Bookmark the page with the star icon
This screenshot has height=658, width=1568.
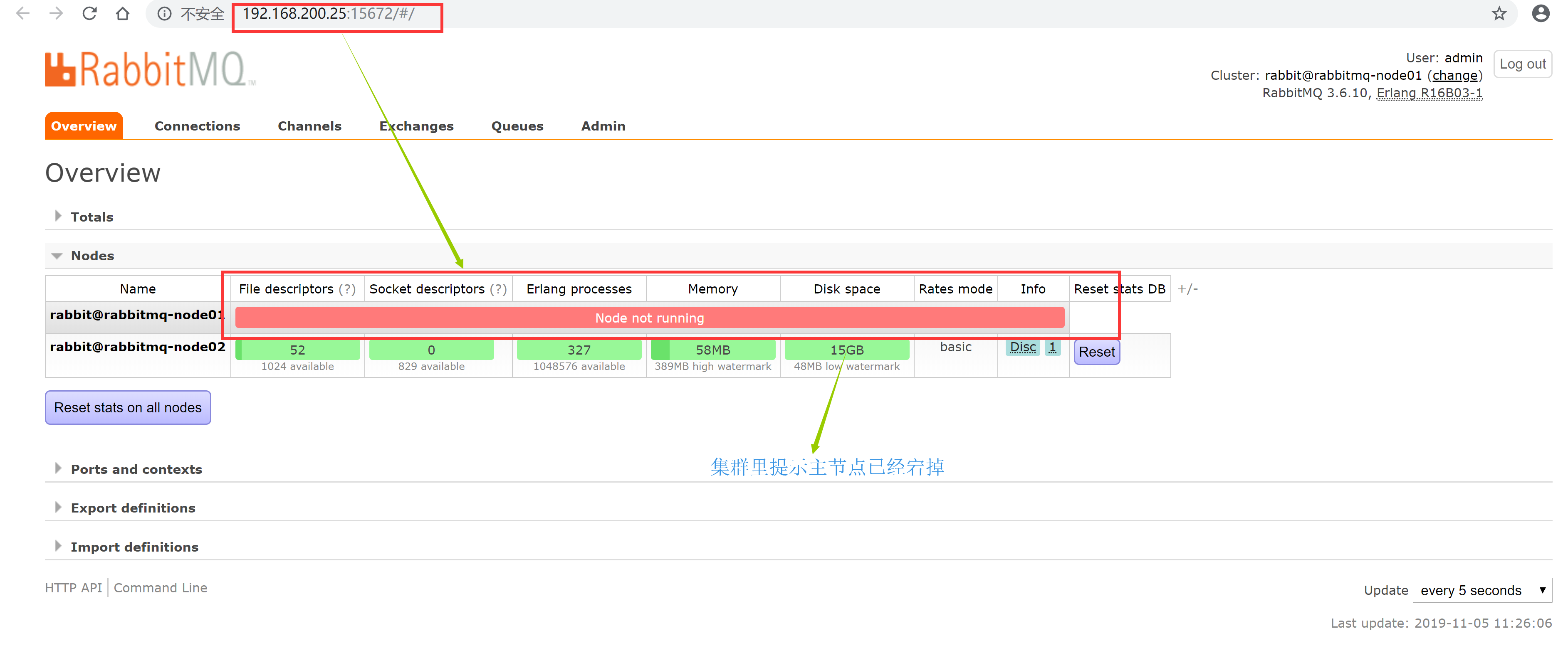pos(1499,13)
